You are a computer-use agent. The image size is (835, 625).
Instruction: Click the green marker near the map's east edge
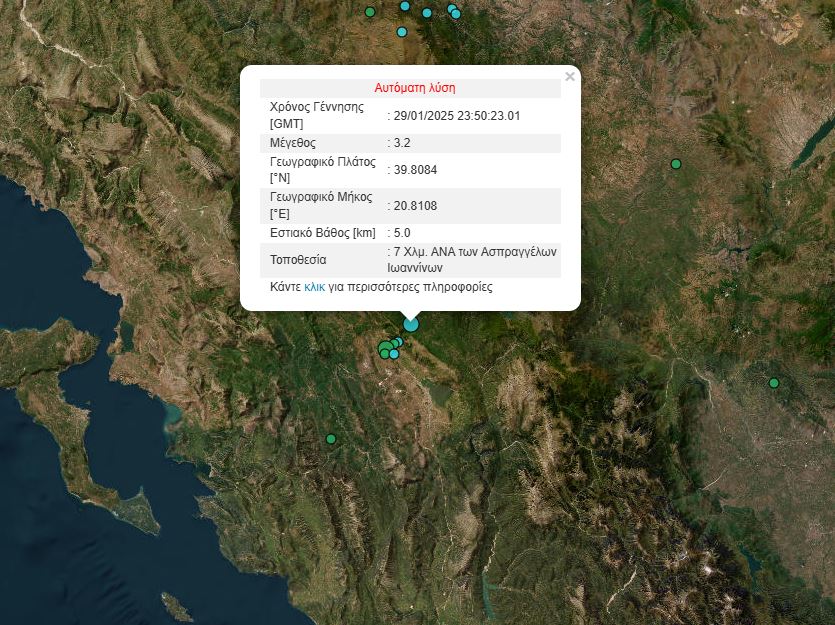point(774,383)
